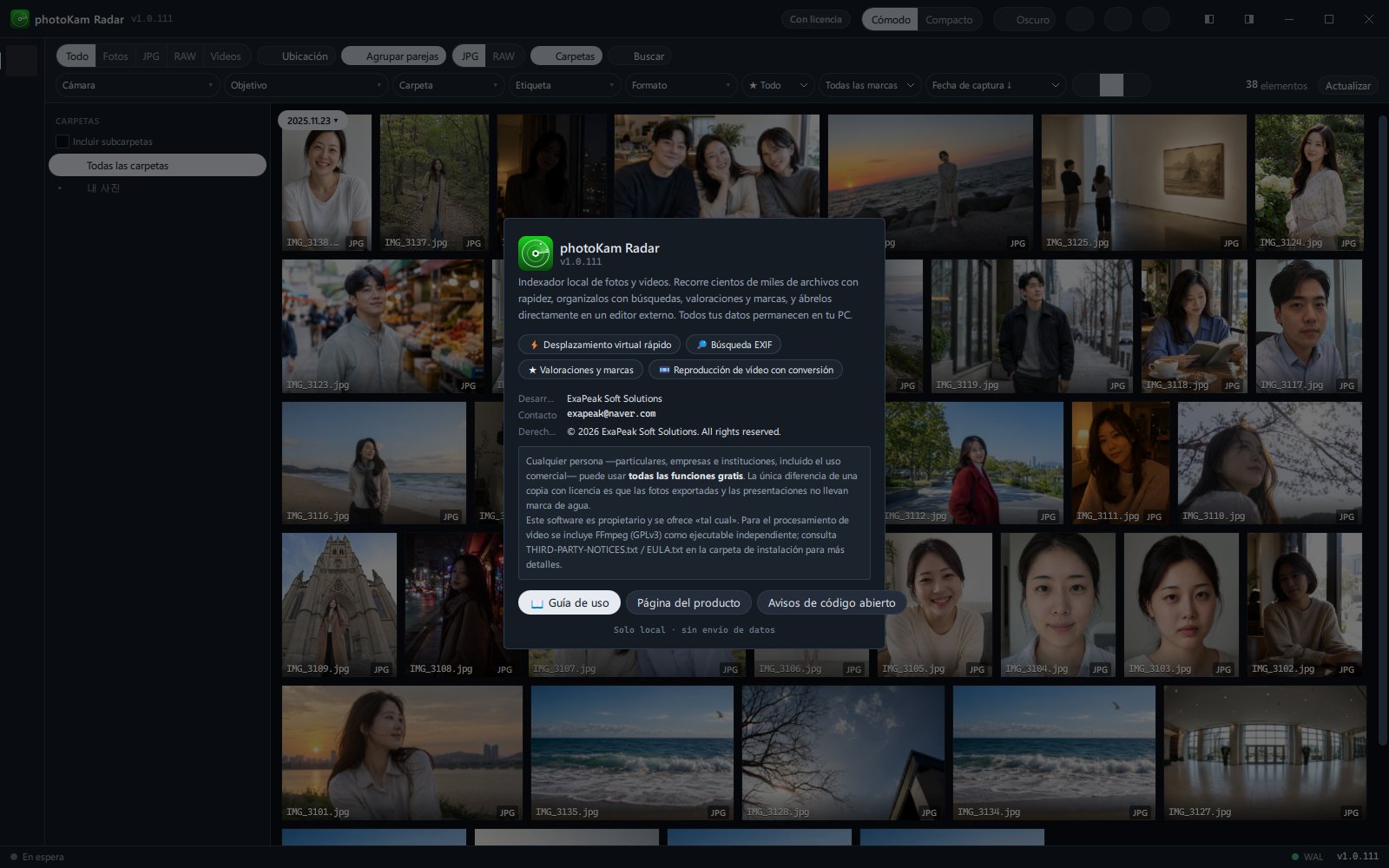Enable the Incluir subcarpetas checkbox
The image size is (1389, 868).
tap(63, 141)
